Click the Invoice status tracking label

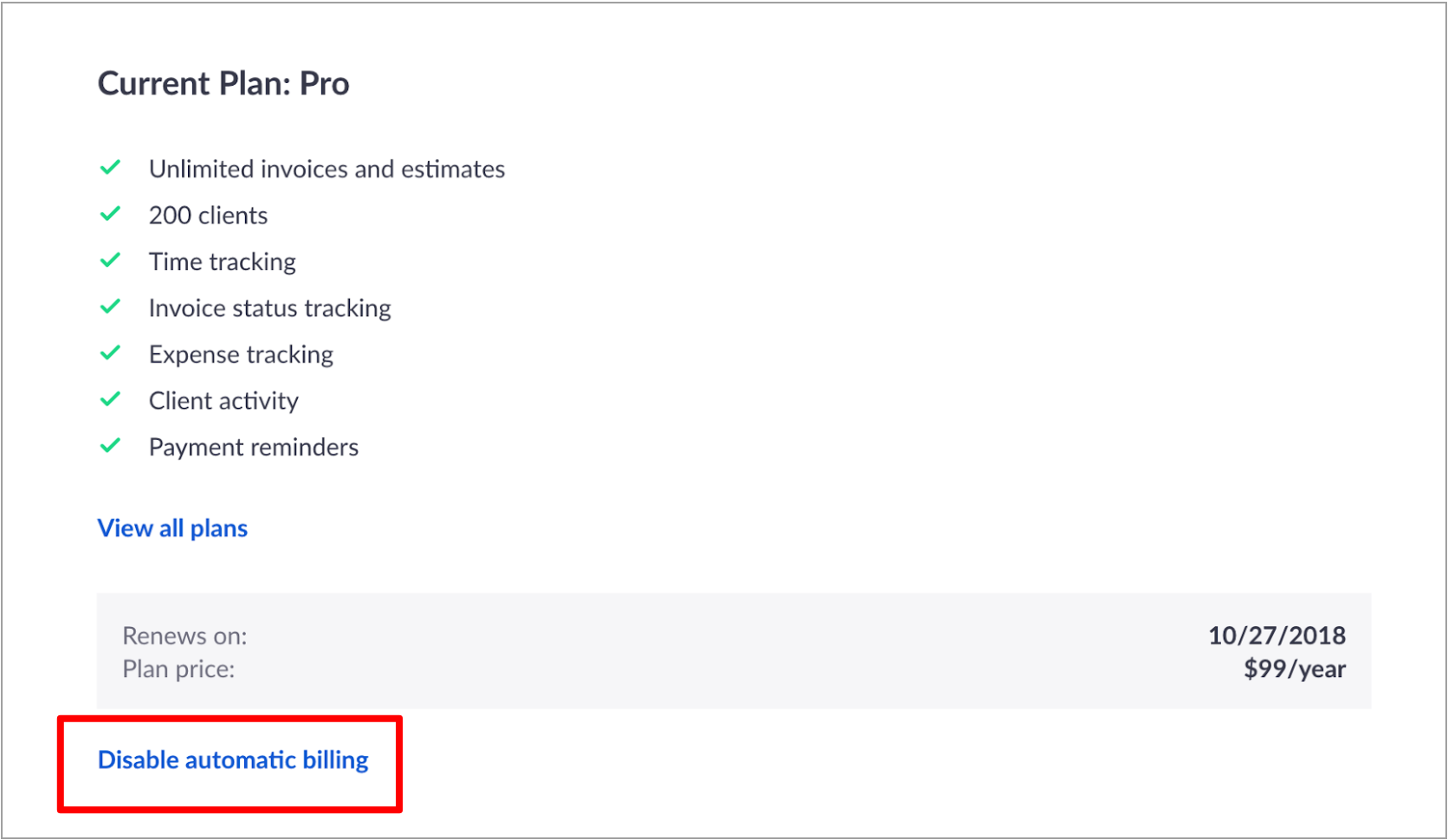(269, 308)
